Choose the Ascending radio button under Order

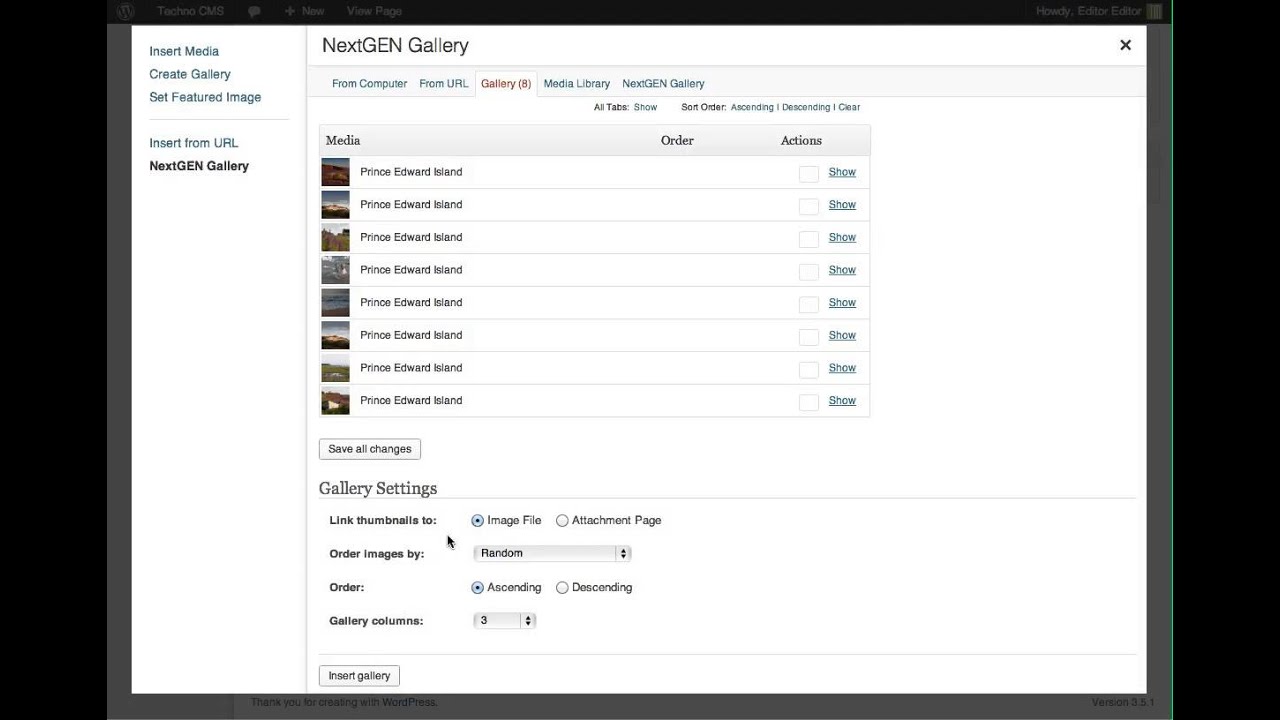pyautogui.click(x=477, y=588)
